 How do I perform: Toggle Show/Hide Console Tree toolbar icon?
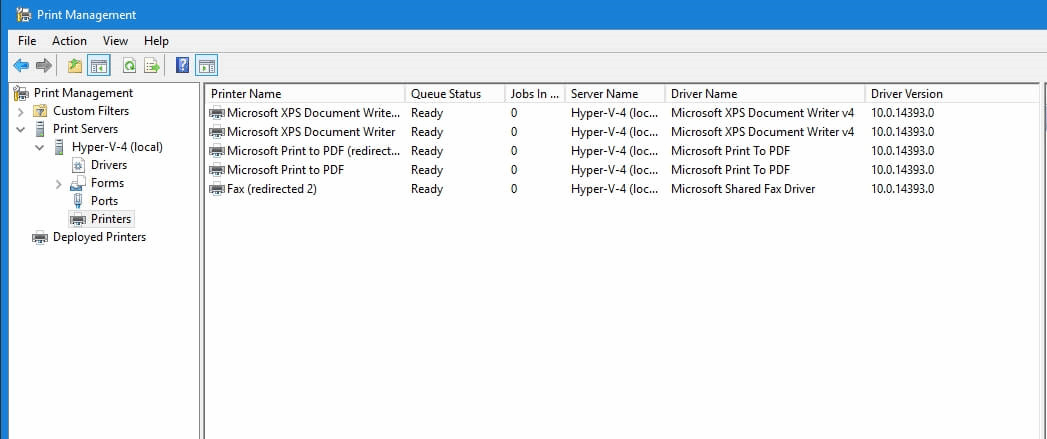coord(99,65)
